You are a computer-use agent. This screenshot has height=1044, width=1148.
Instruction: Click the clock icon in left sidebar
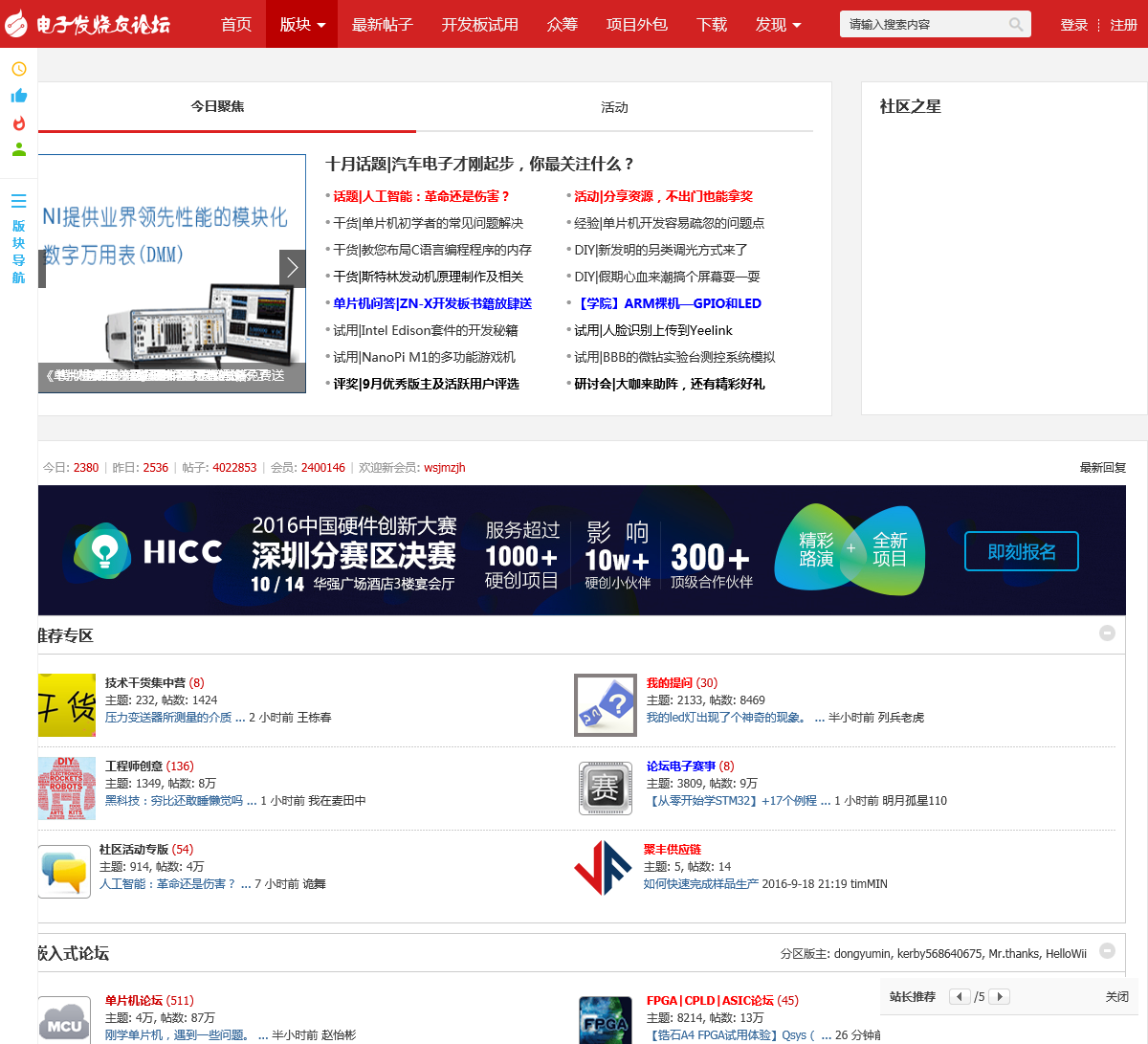[x=19, y=69]
